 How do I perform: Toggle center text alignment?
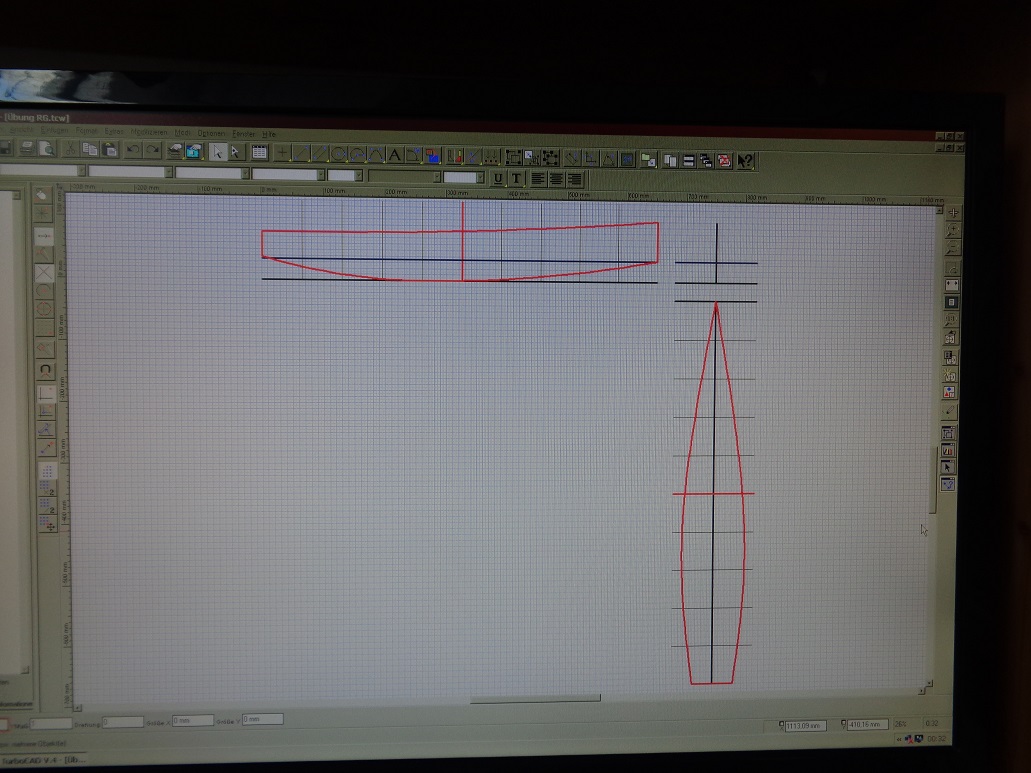(x=556, y=179)
